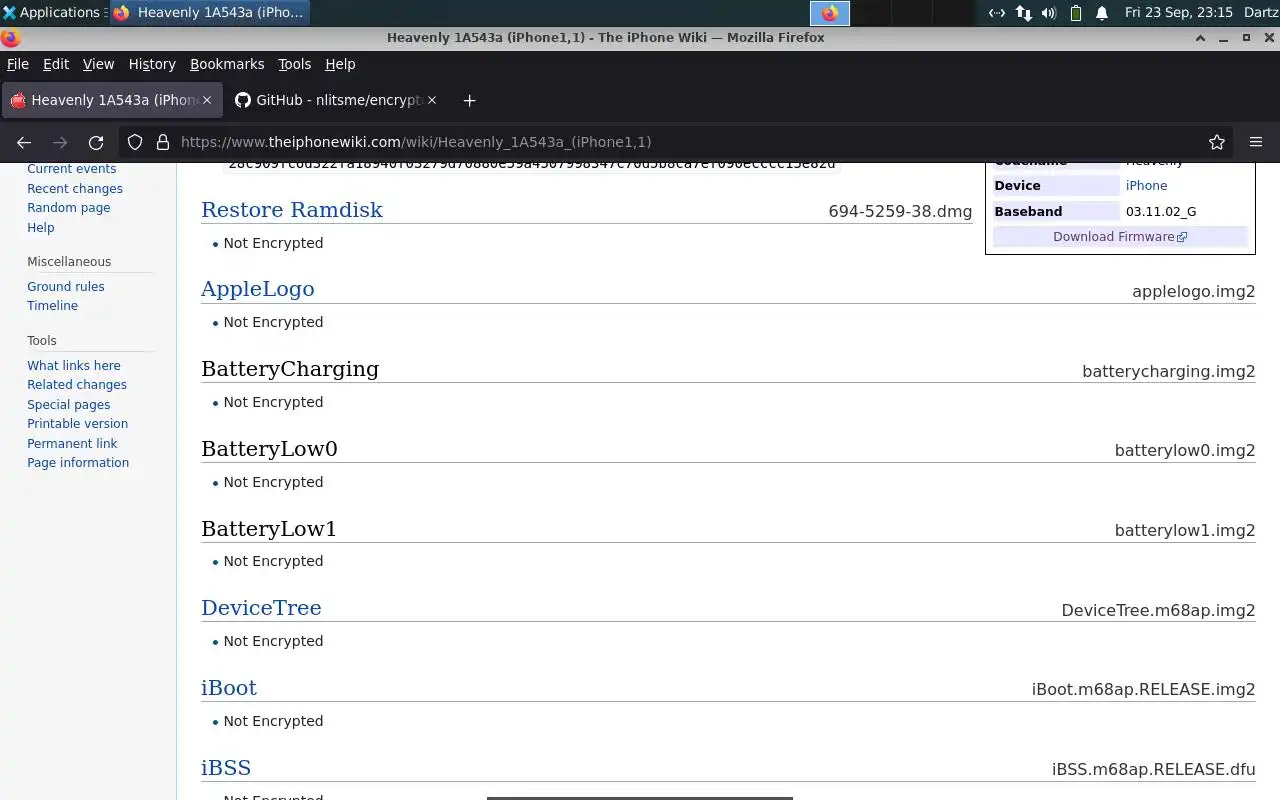
Task: Open tracking protection shield icon
Action: tap(135, 142)
